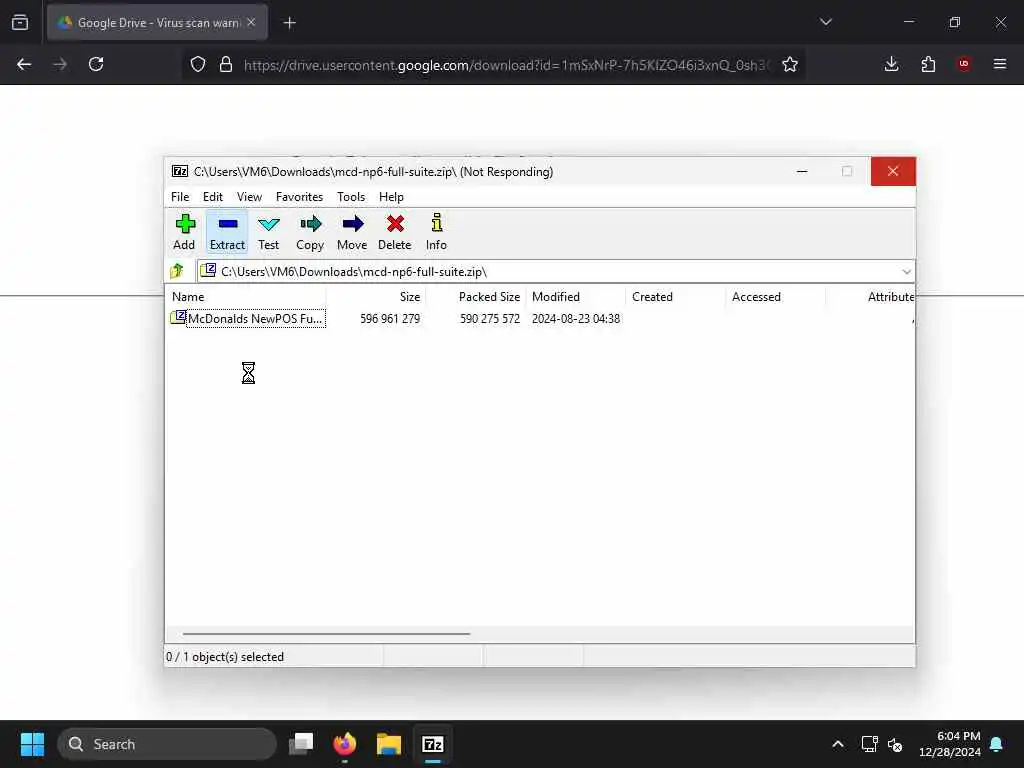The width and height of the screenshot is (1024, 768).
Task: Click the modified date 2024-08-23 04:38
Action: click(x=575, y=319)
